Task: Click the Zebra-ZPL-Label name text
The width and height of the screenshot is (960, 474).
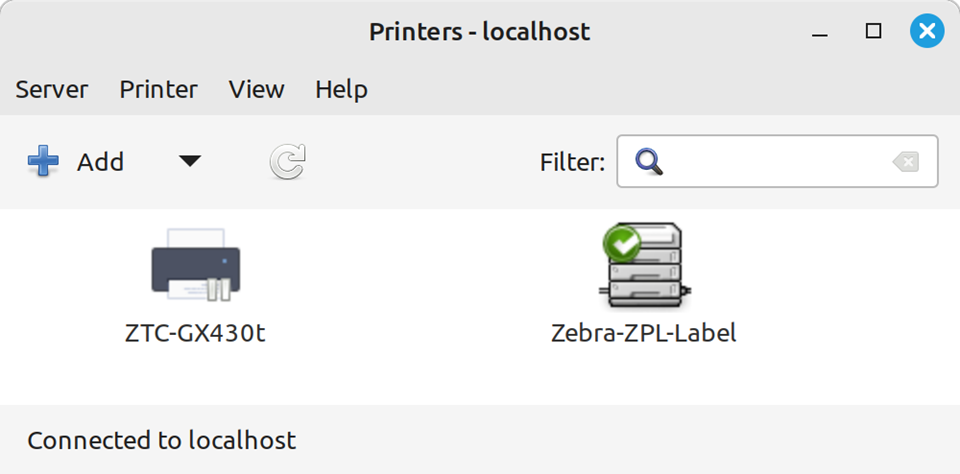Action: point(644,333)
